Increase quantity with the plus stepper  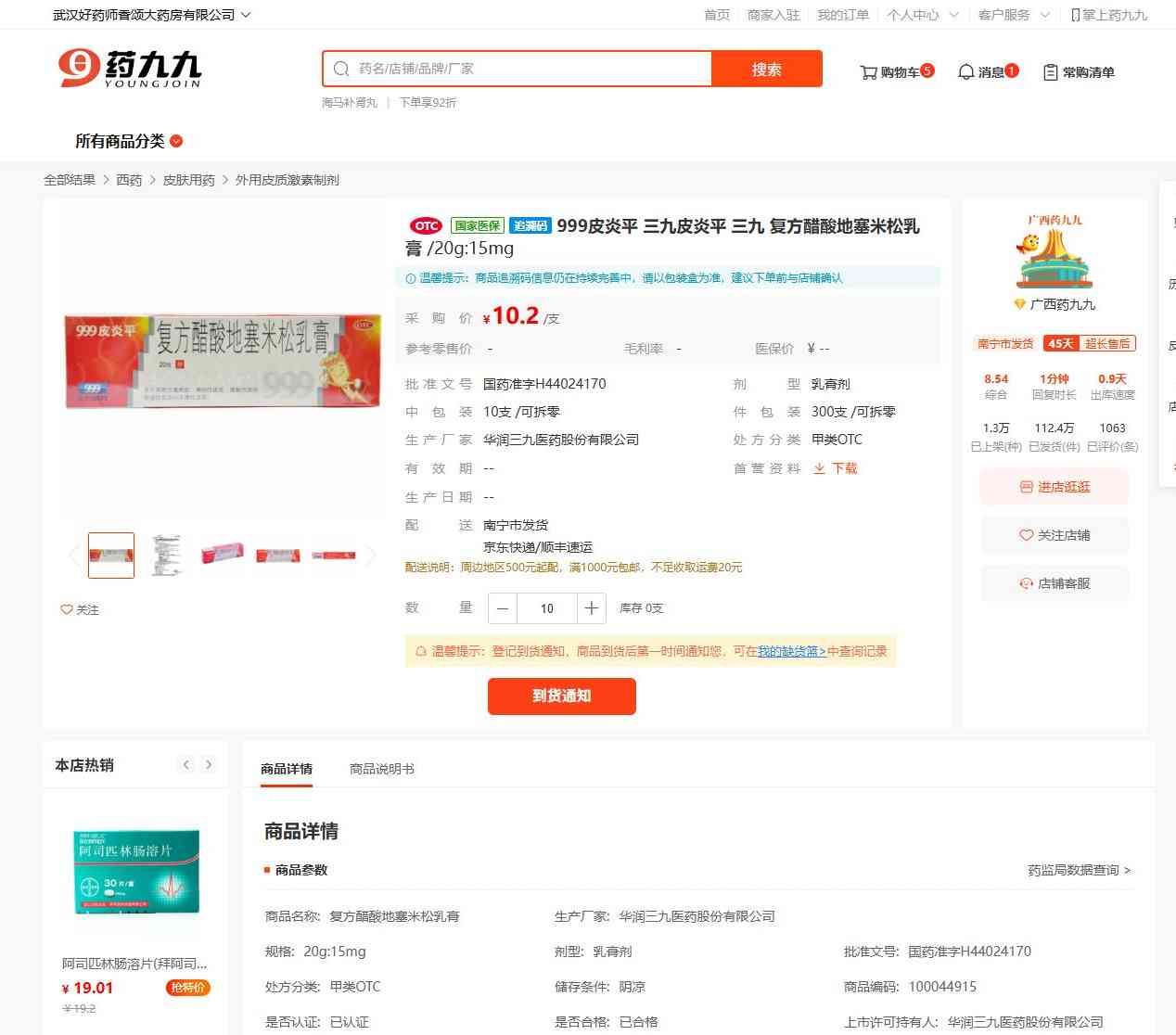pyautogui.click(x=592, y=608)
